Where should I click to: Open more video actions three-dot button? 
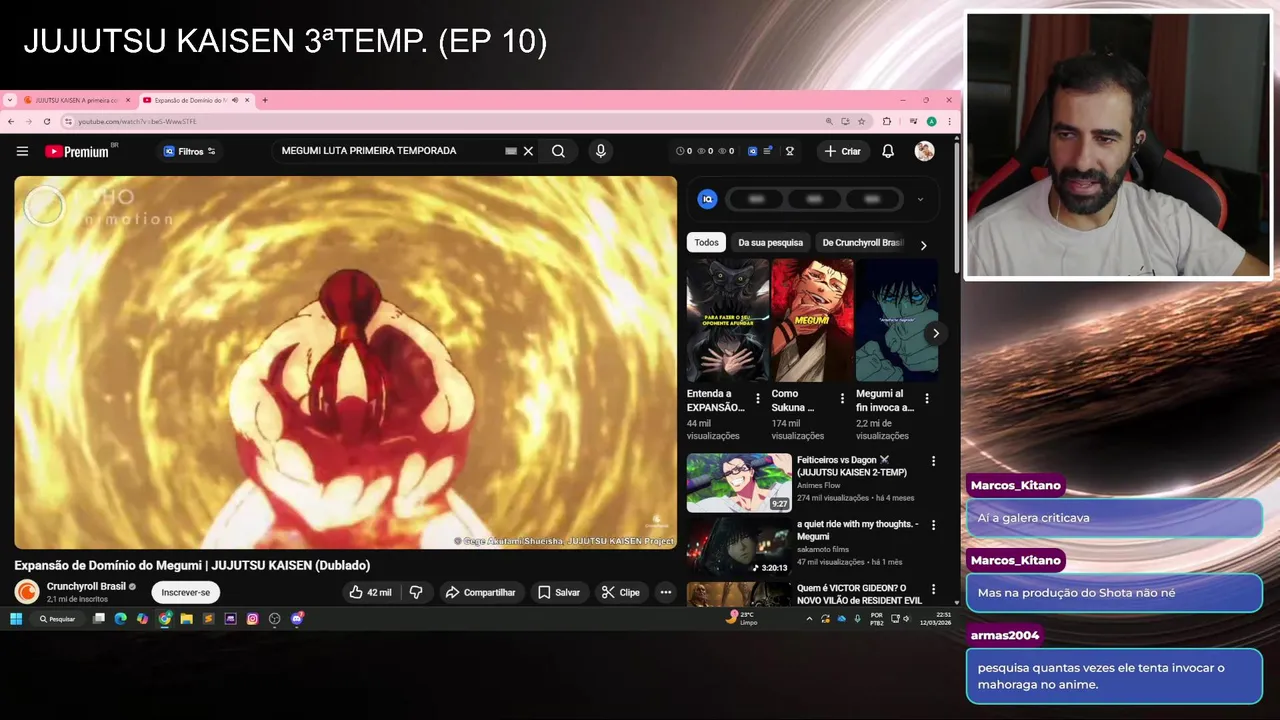click(x=665, y=592)
